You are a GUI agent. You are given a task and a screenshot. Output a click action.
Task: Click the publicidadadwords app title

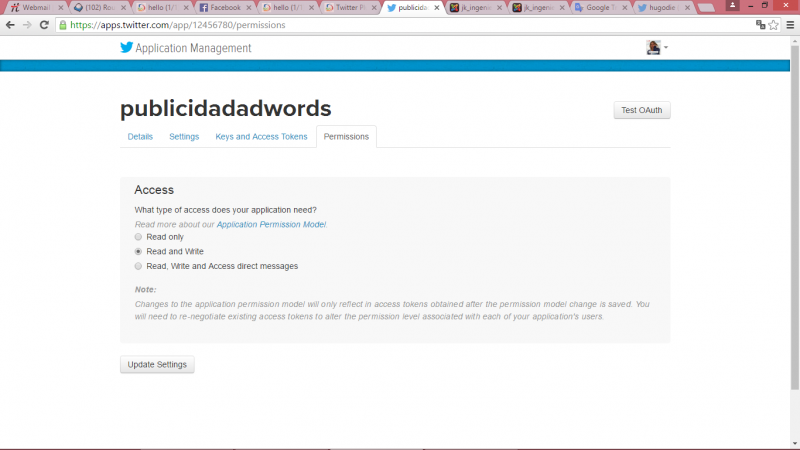[x=226, y=109]
